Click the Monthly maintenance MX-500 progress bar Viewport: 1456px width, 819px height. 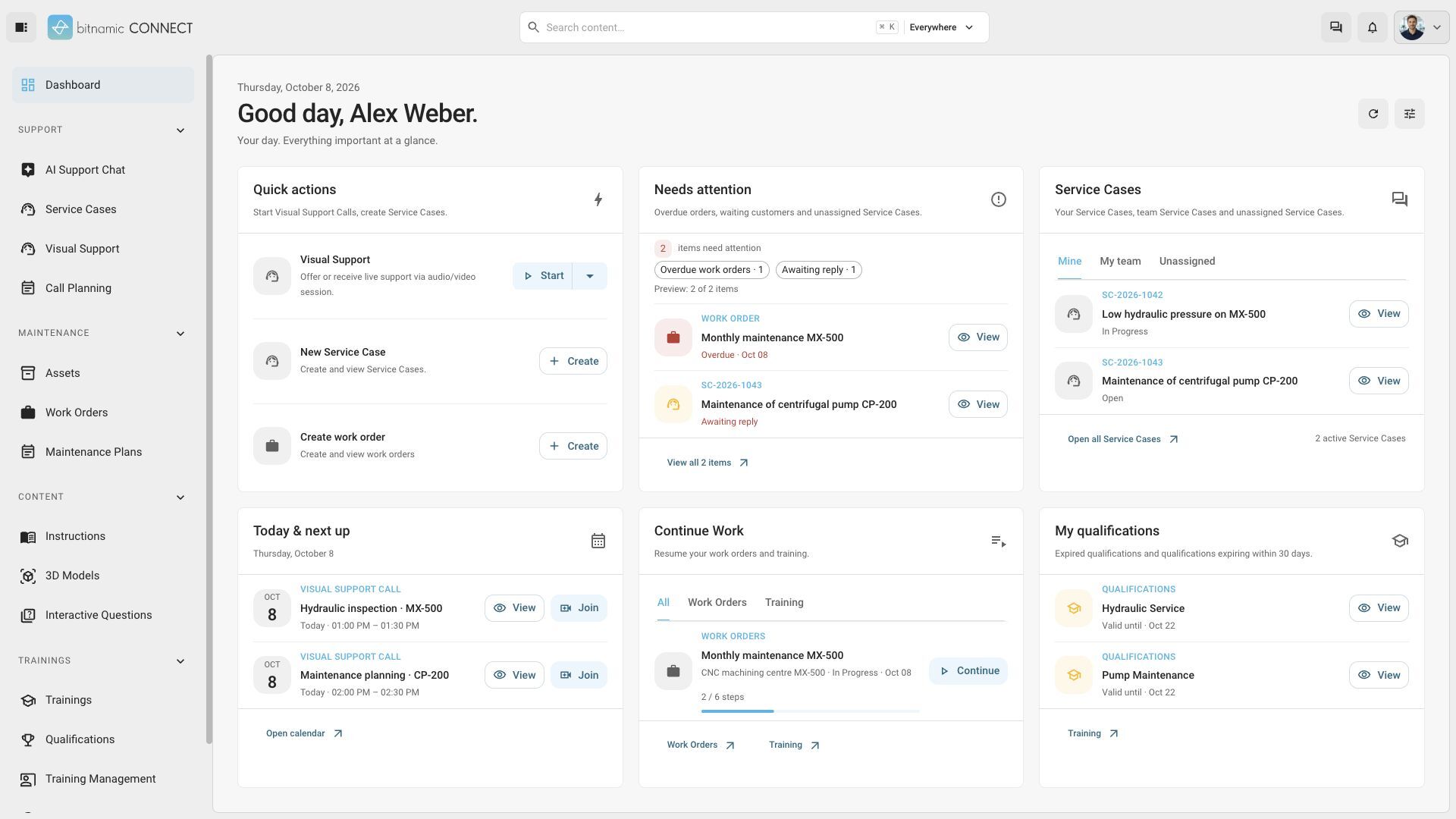810,711
